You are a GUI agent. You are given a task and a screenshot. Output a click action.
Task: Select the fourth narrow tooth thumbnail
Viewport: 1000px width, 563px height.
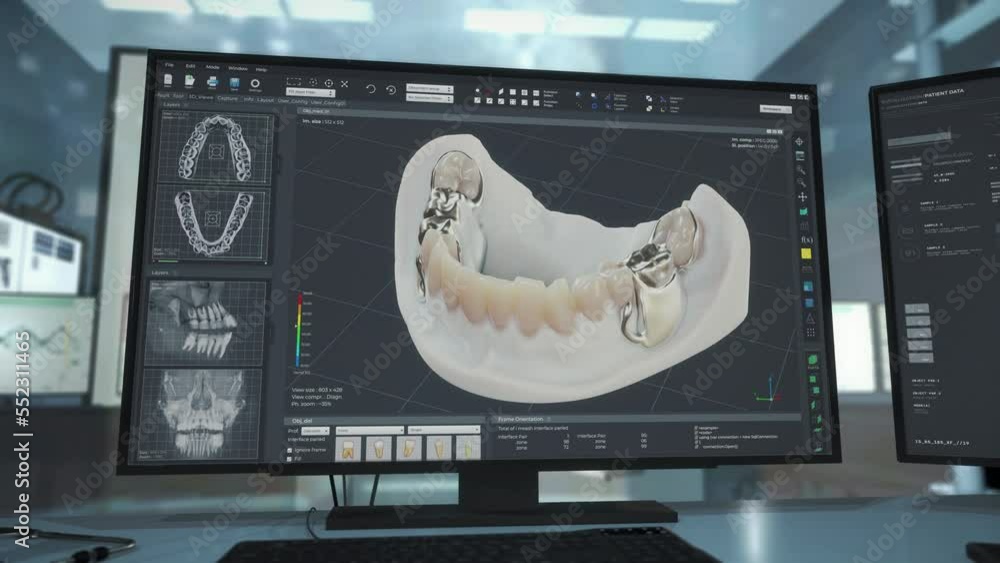(x=438, y=448)
